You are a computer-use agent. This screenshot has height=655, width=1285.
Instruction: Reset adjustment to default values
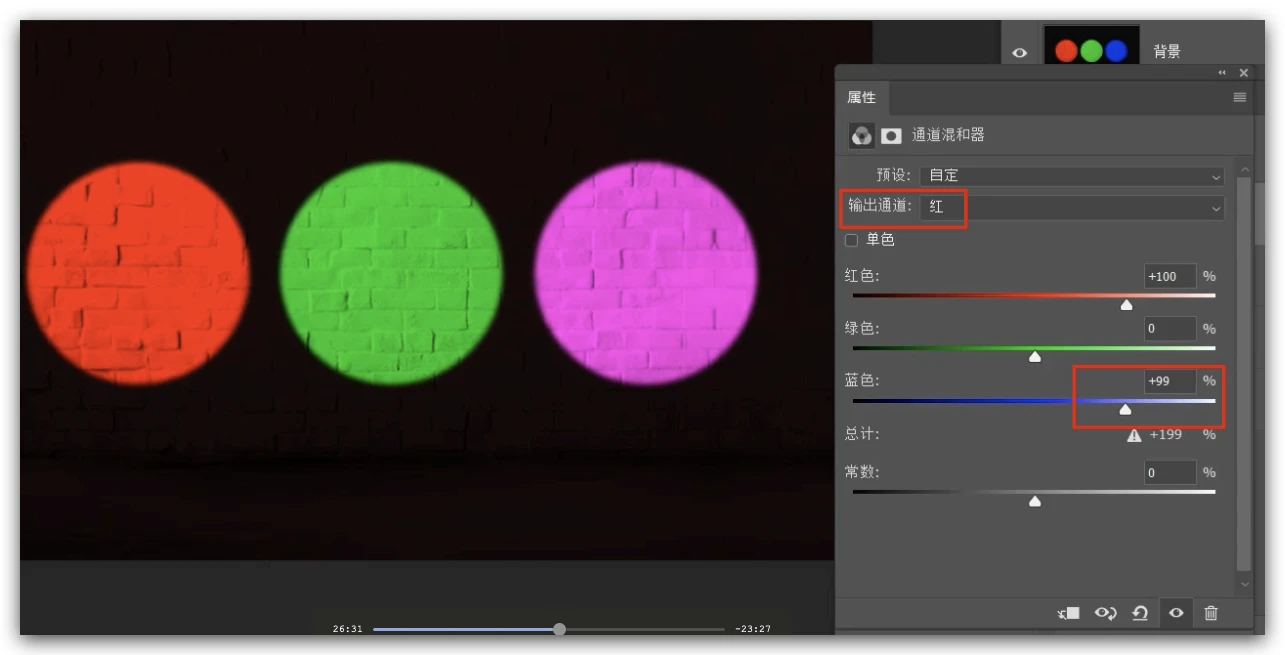point(1140,613)
